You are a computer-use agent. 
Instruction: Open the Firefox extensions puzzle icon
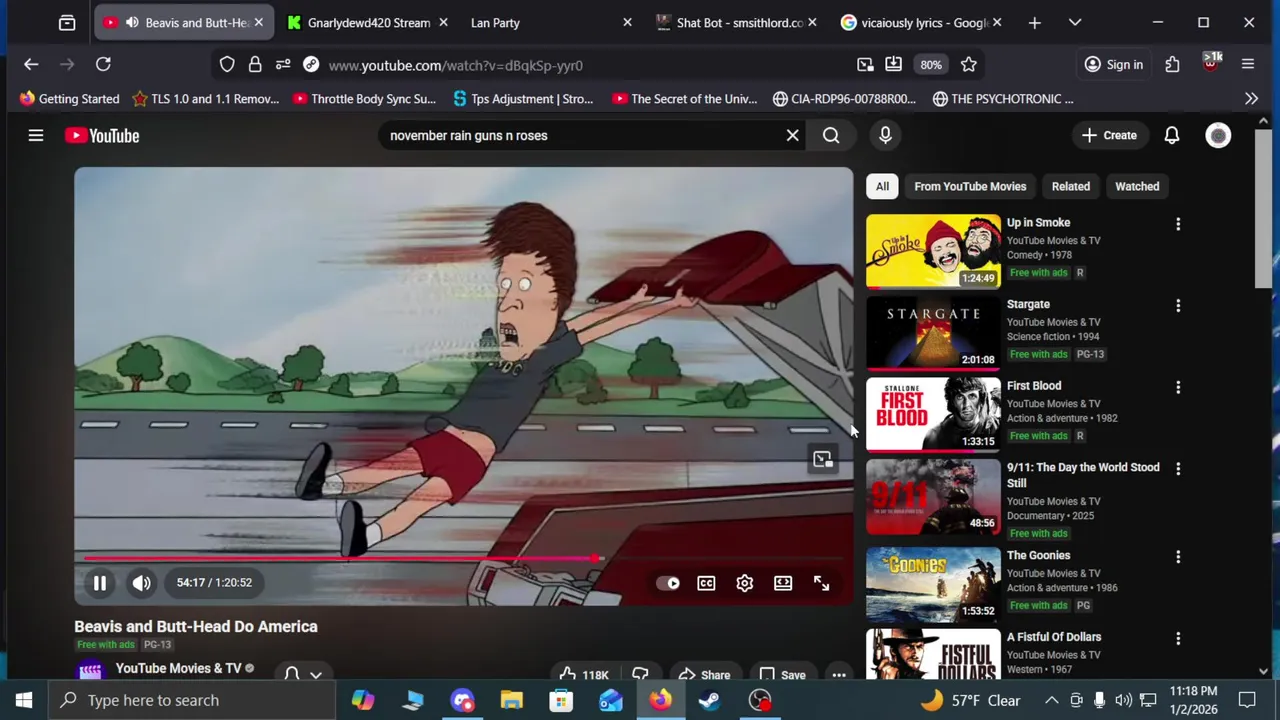tap(1172, 65)
